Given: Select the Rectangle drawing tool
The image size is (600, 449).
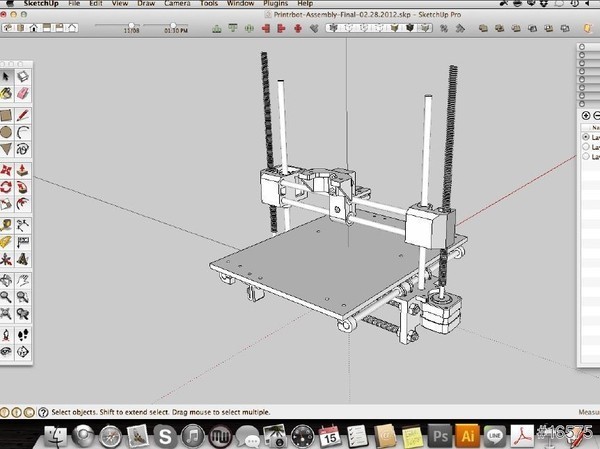Looking at the screenshot, I should pyautogui.click(x=7, y=114).
